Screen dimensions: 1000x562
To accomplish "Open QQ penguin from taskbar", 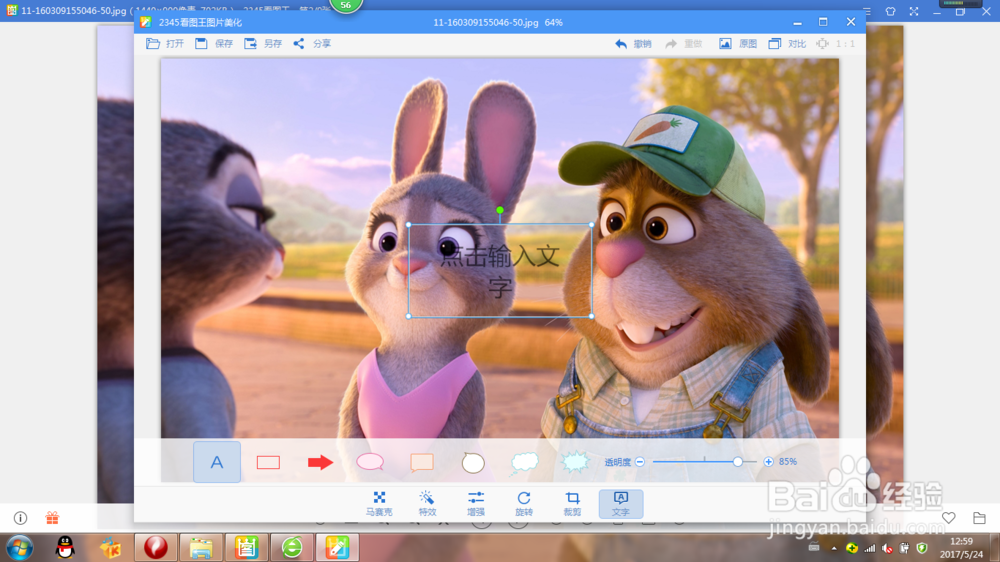I will click(x=65, y=548).
